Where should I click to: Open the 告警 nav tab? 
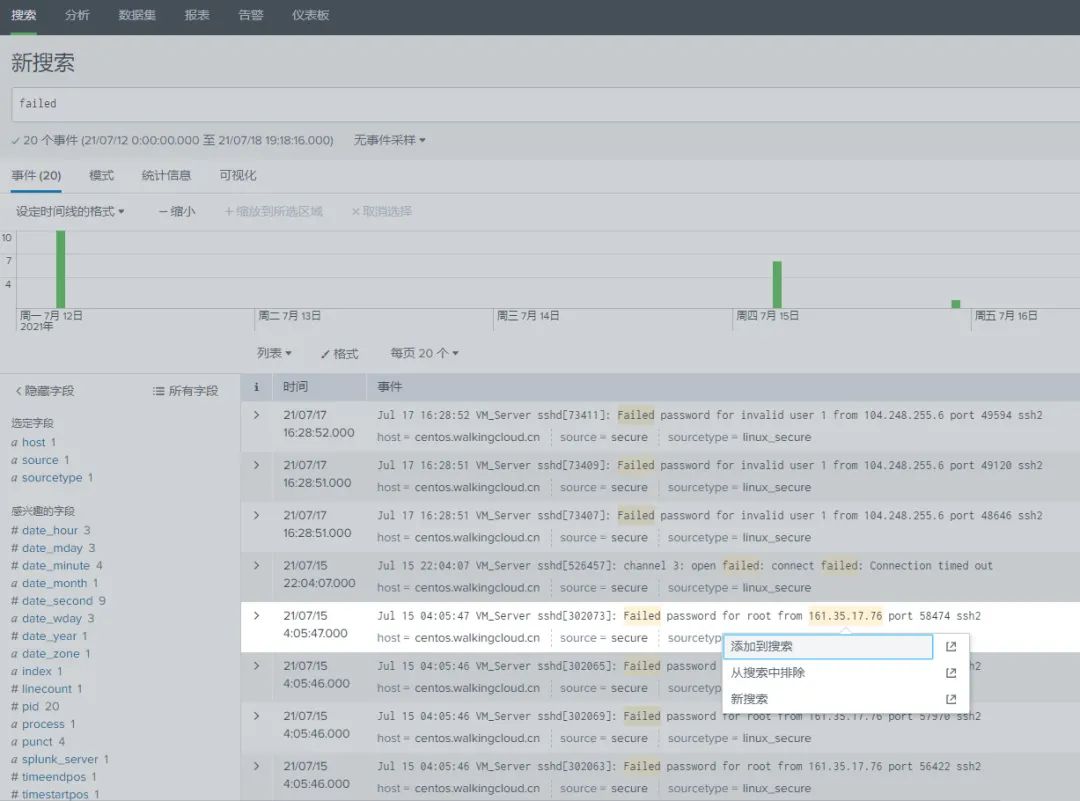coord(251,15)
